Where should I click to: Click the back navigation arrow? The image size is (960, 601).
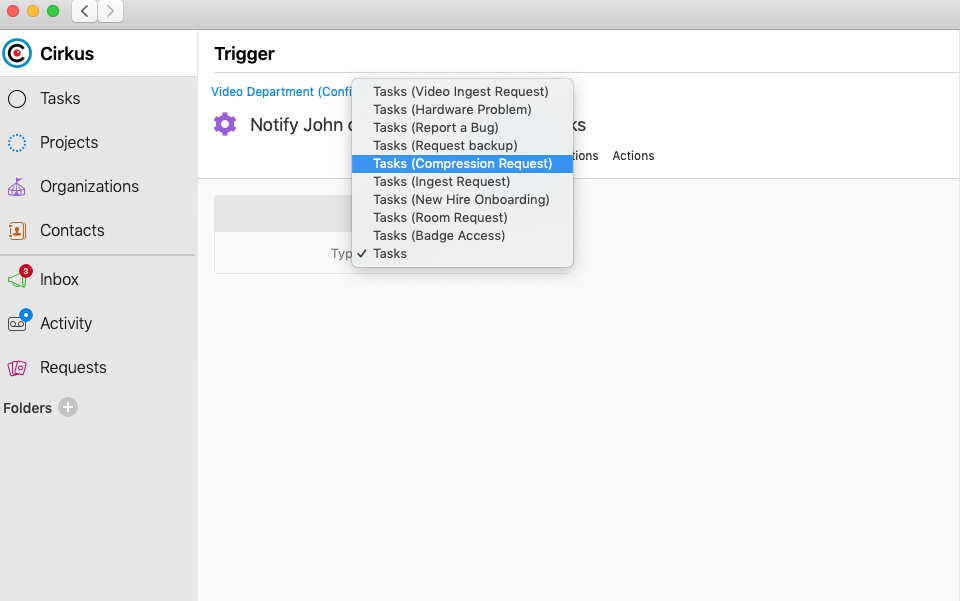[84, 11]
